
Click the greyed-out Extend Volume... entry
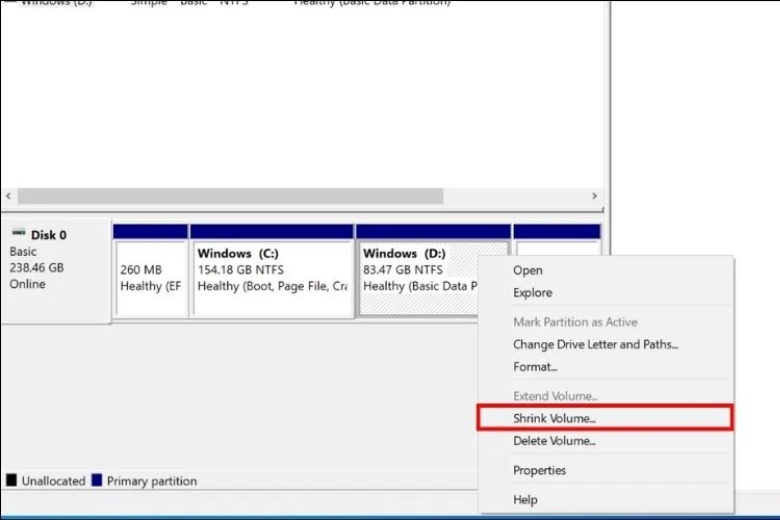click(x=555, y=396)
